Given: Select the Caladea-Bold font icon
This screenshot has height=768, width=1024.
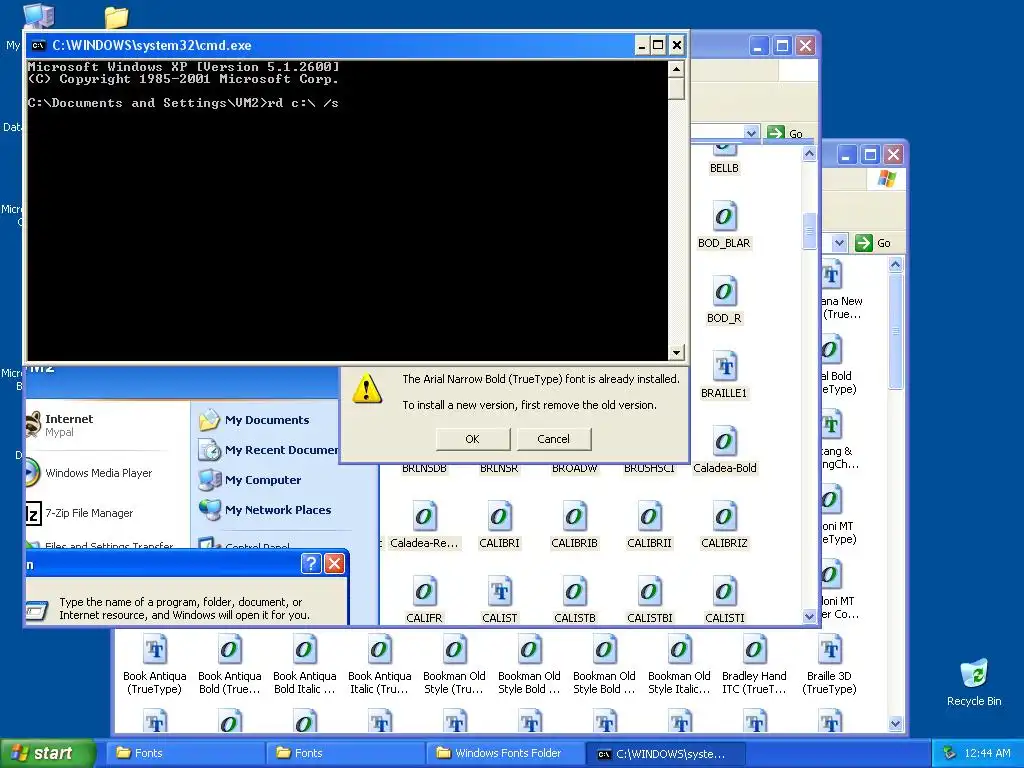Looking at the screenshot, I should pyautogui.click(x=724, y=441).
